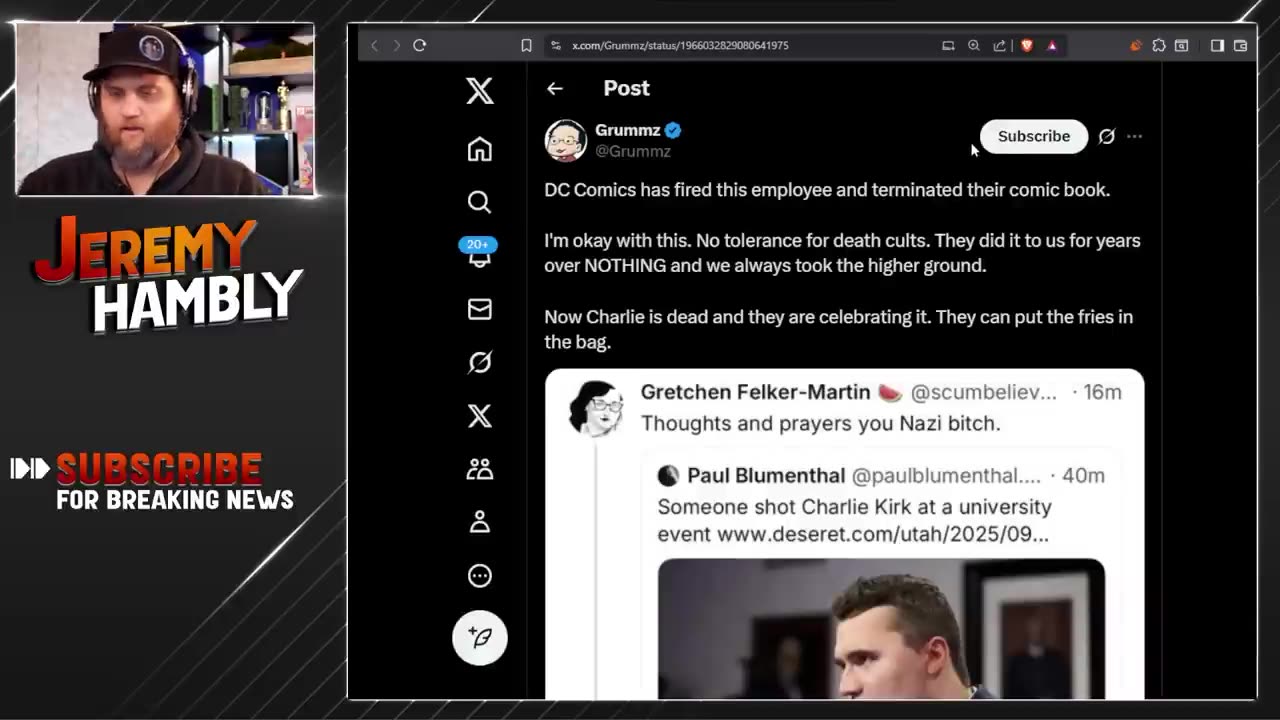The width and height of the screenshot is (1280, 720).
Task: Open Profile person icon in sidebar
Action: [480, 522]
